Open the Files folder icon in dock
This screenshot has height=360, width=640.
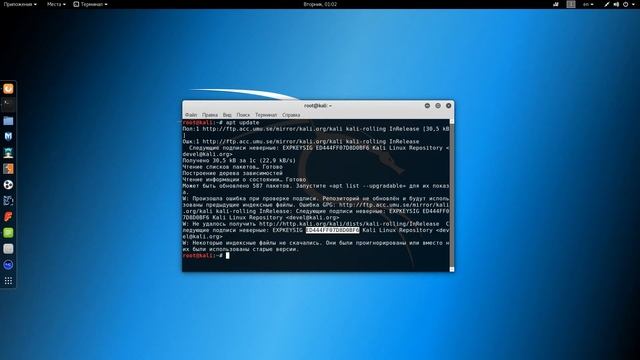(8, 120)
